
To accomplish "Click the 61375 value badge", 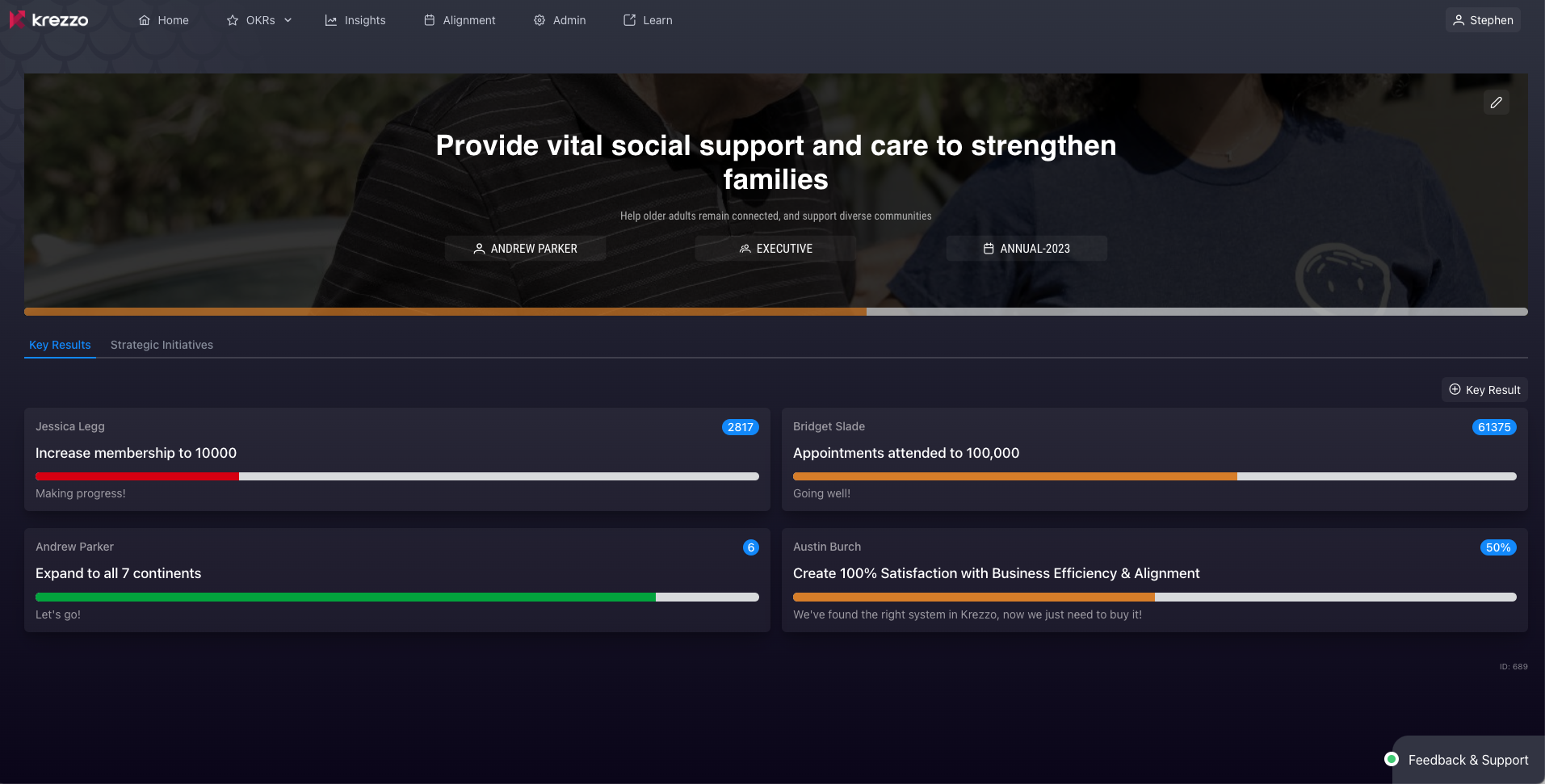I will point(1494,427).
